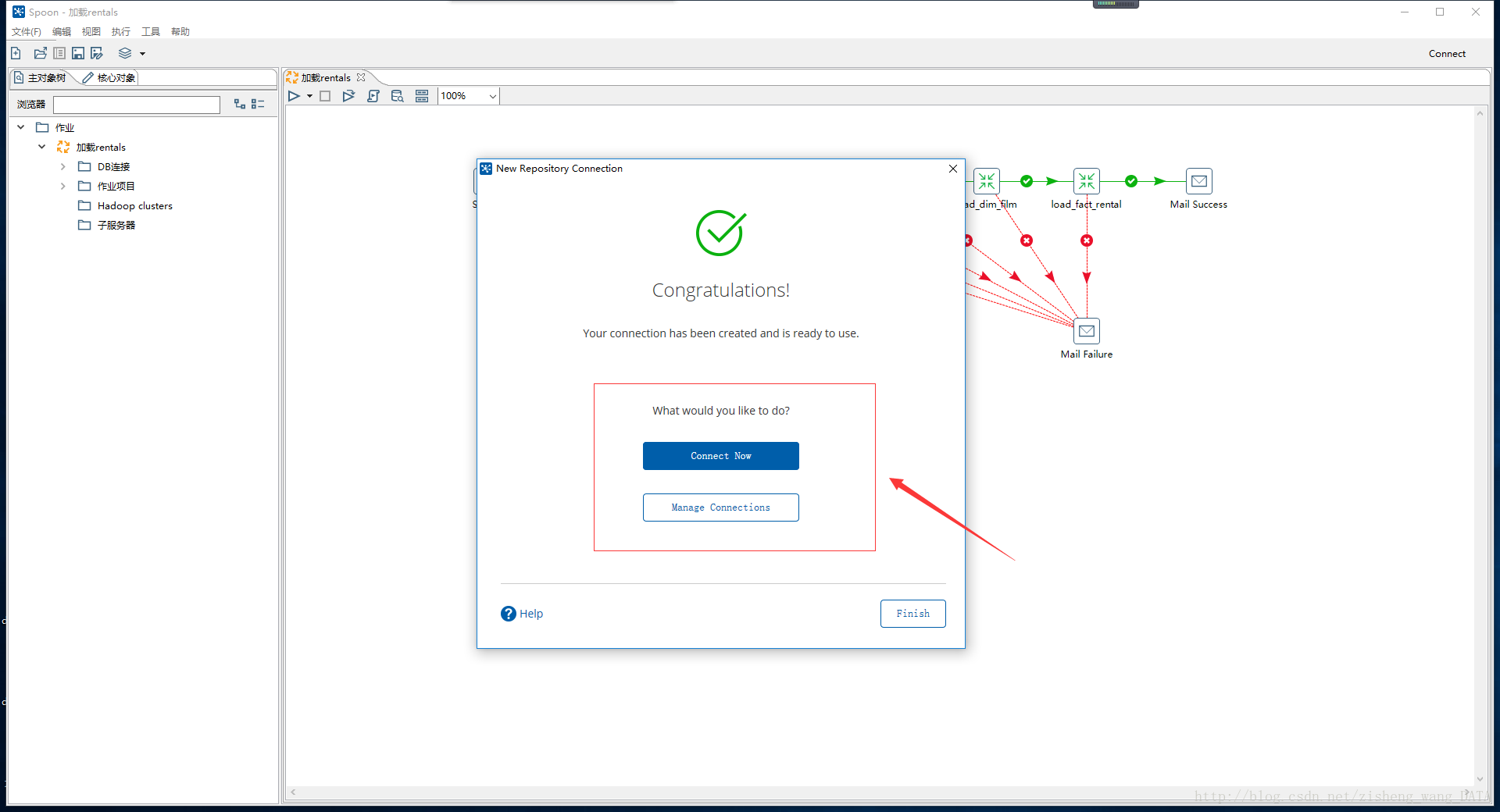The image size is (1500, 812).
Task: Switch to the 主对象树 tab
Action: click(x=41, y=77)
